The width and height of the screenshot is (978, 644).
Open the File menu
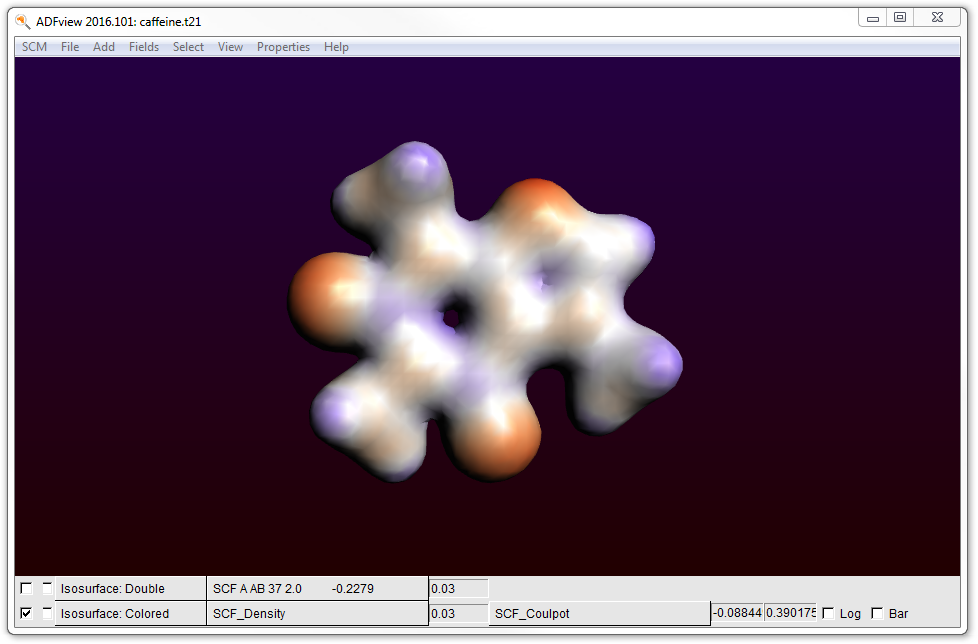click(x=70, y=47)
